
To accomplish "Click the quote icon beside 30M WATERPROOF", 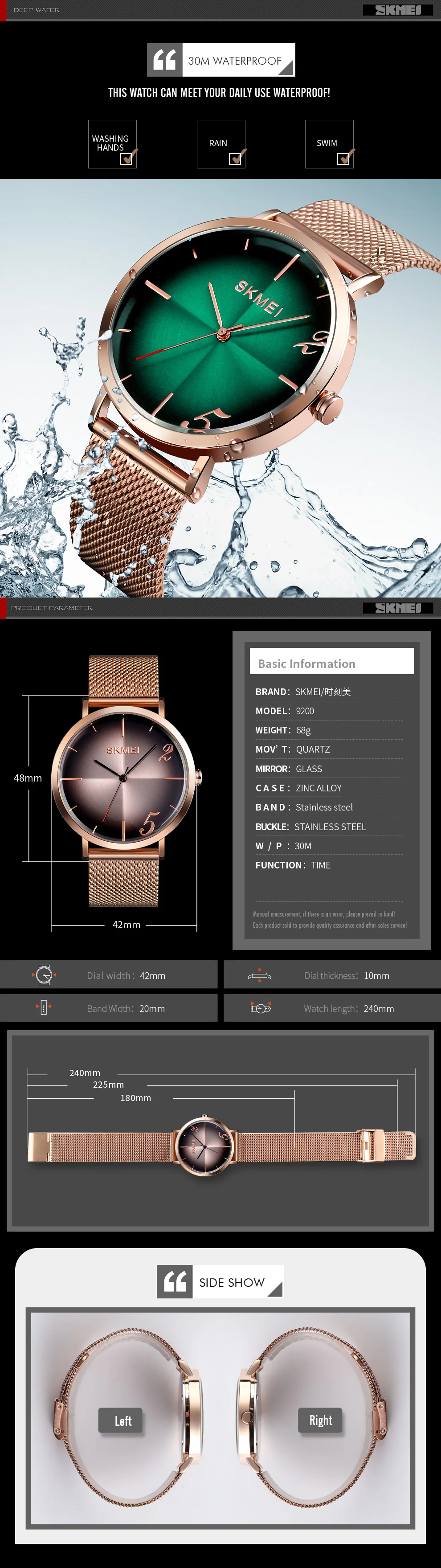I will pyautogui.click(x=165, y=60).
